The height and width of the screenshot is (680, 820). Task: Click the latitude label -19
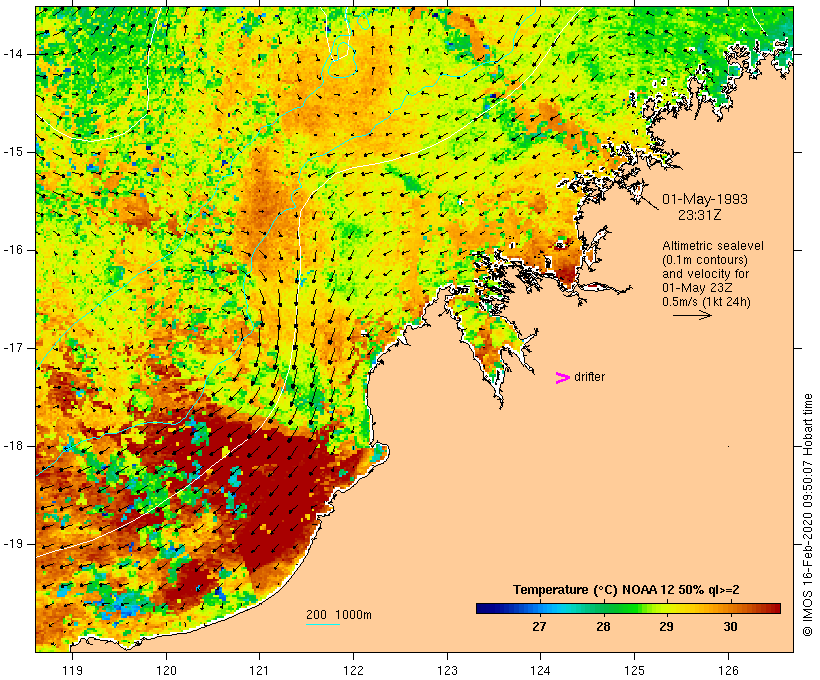14,544
